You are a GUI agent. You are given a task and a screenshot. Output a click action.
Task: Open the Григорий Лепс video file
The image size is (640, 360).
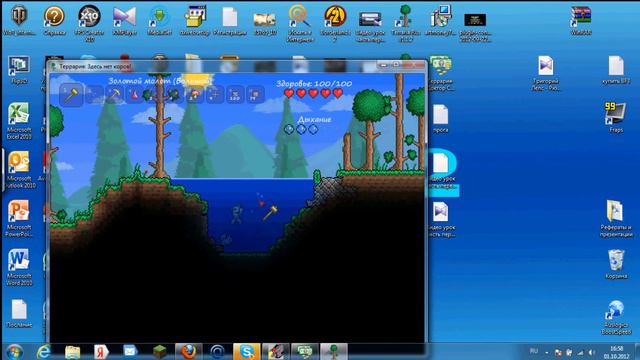(546, 73)
